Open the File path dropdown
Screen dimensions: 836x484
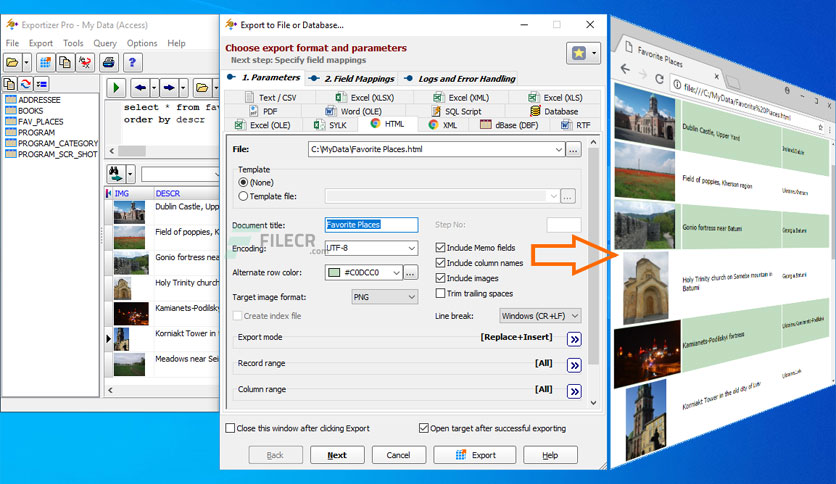(558, 149)
